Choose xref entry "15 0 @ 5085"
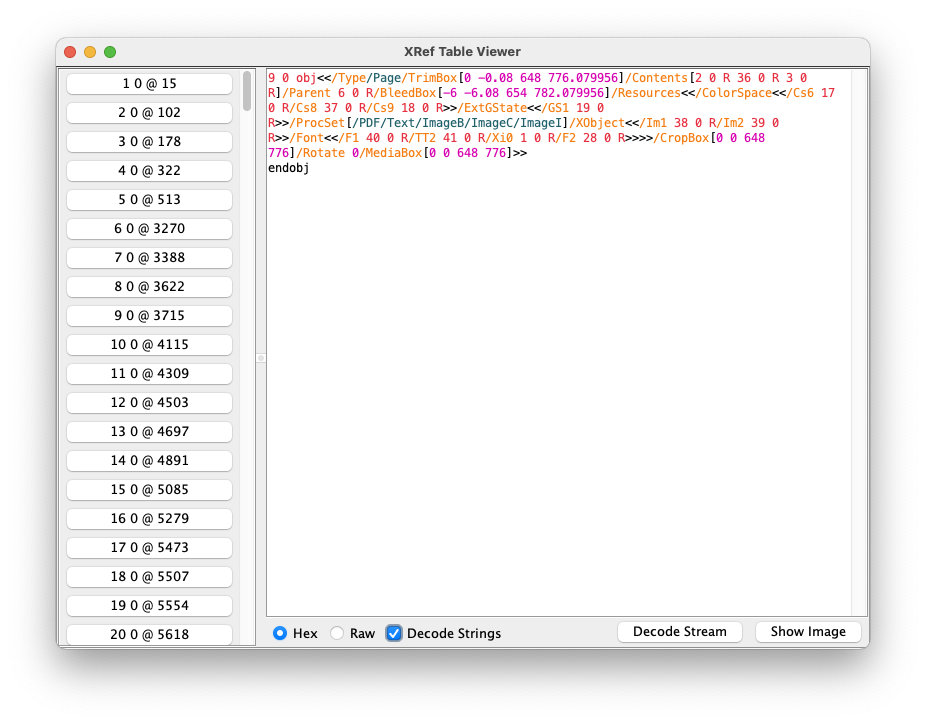Viewport: 926px width, 723px height. tap(149, 489)
